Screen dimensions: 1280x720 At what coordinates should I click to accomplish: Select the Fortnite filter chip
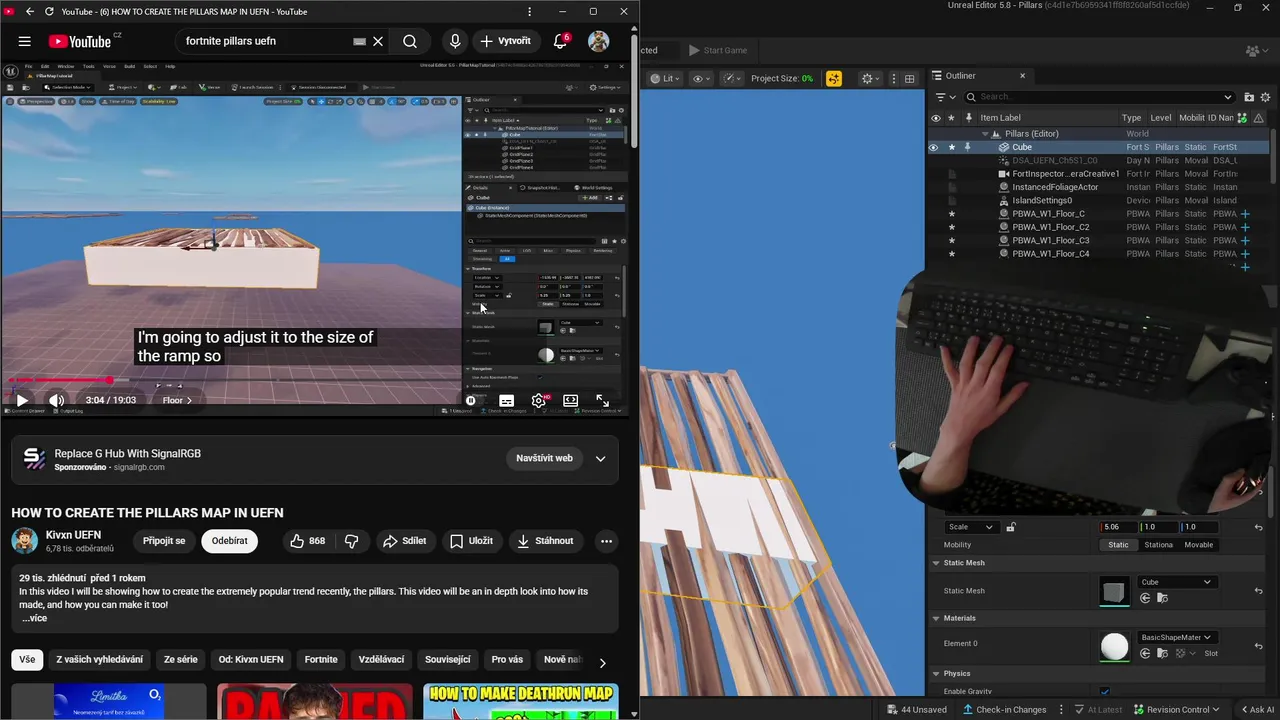point(321,659)
